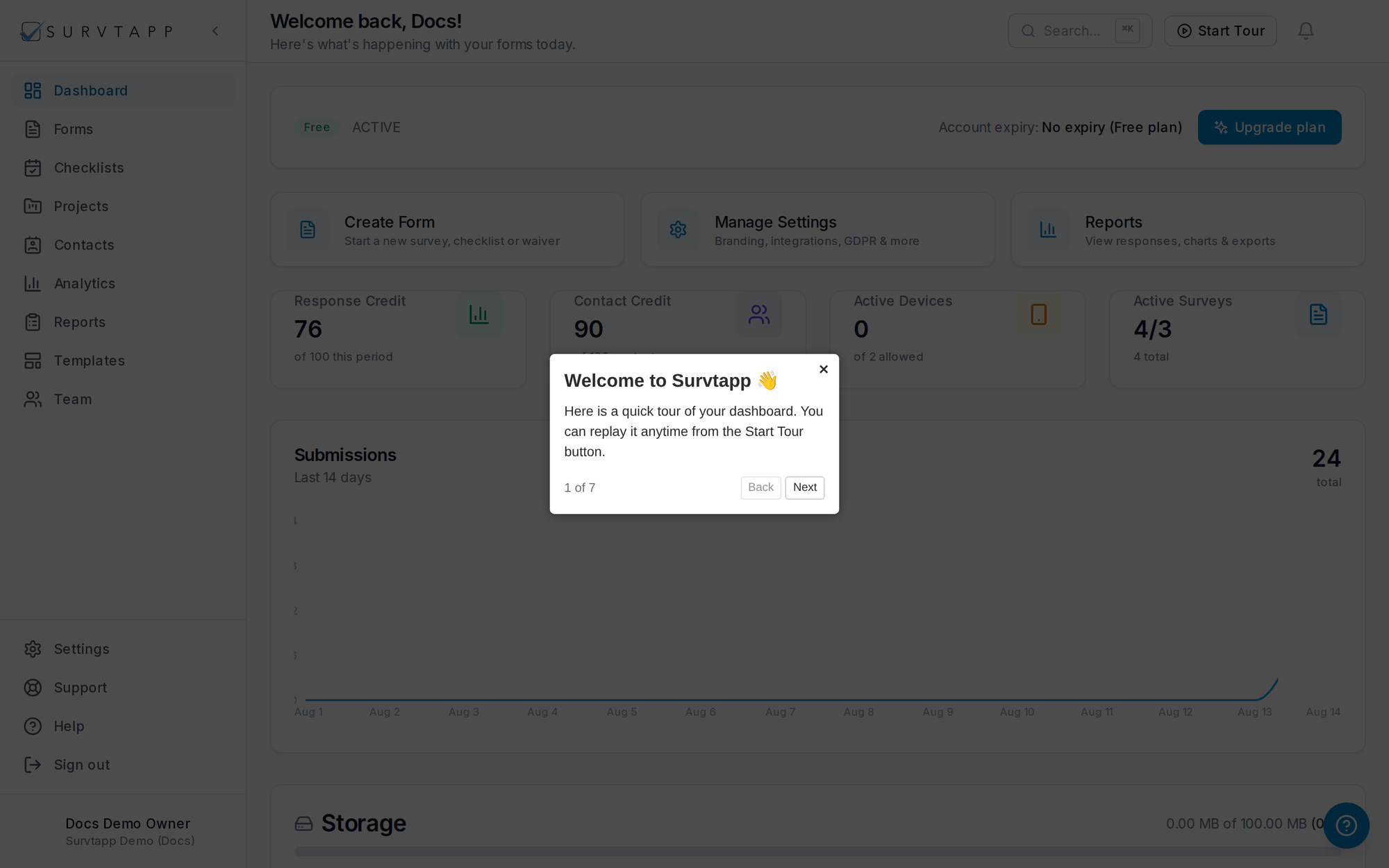Click the Projects folder icon

point(33,206)
